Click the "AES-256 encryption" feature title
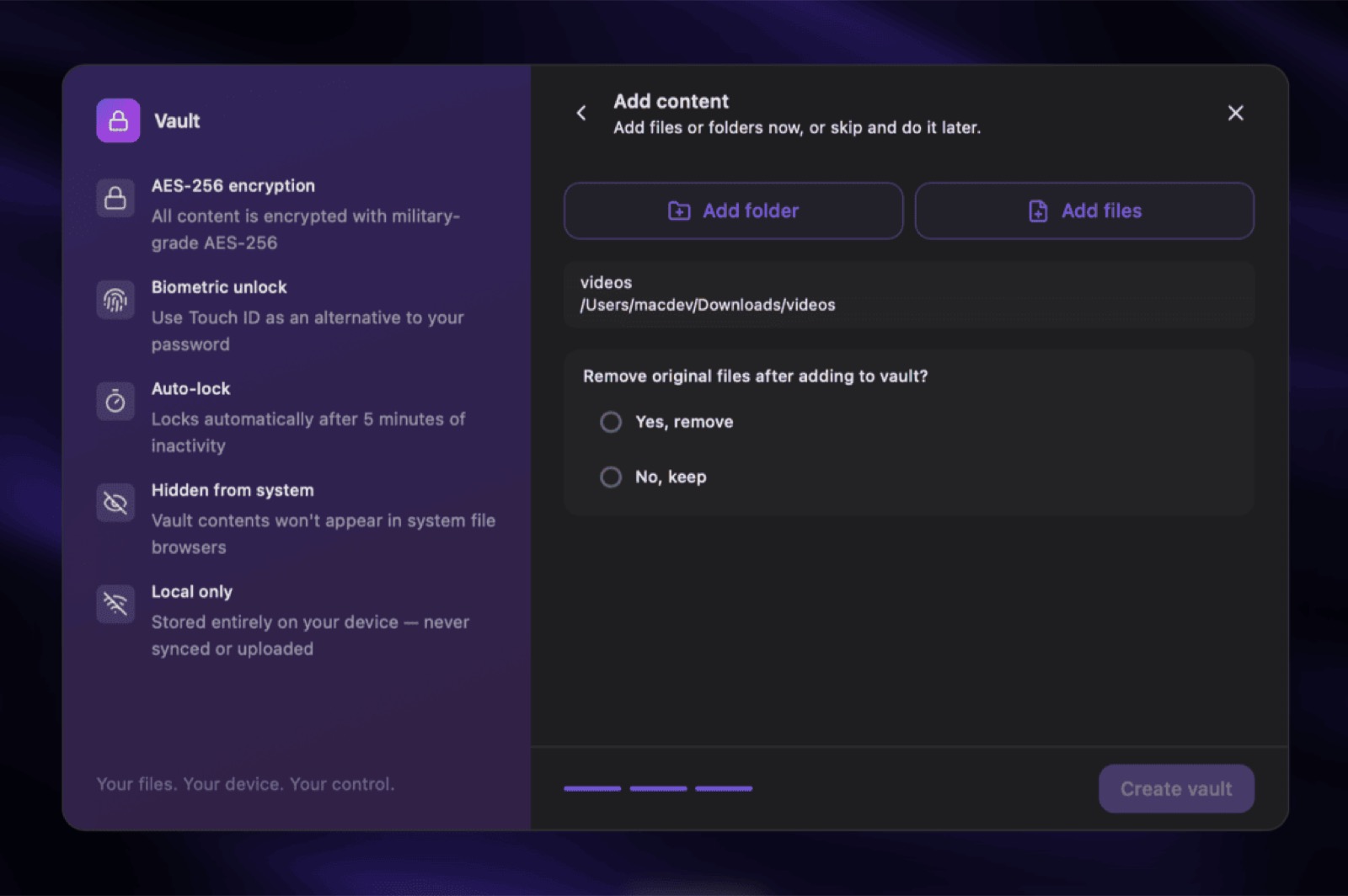Viewport: 1348px width, 896px height. (x=233, y=185)
